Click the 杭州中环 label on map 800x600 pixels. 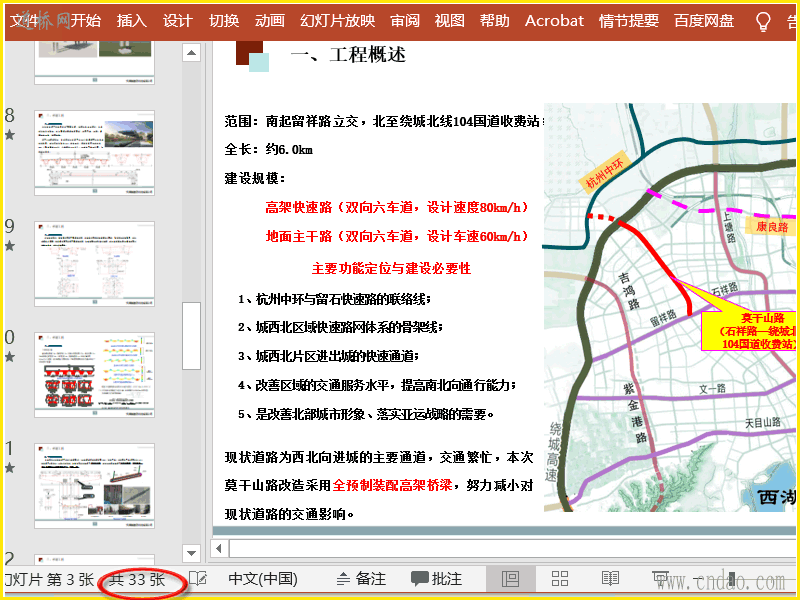(x=605, y=172)
